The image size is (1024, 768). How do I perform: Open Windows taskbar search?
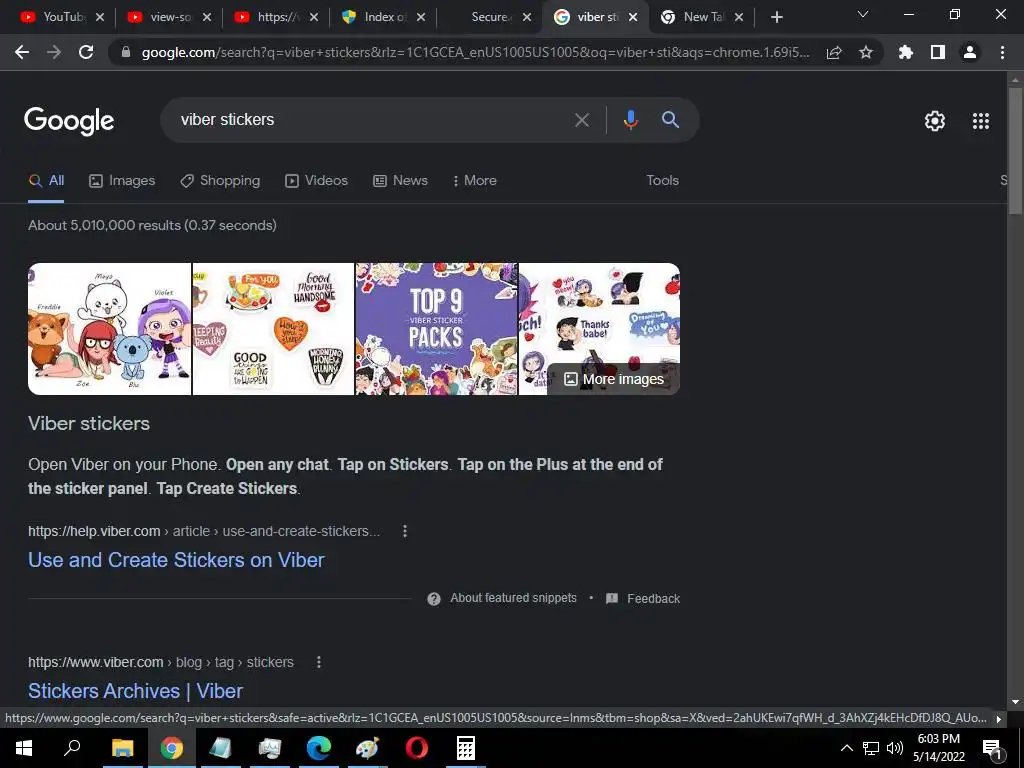tap(72, 747)
